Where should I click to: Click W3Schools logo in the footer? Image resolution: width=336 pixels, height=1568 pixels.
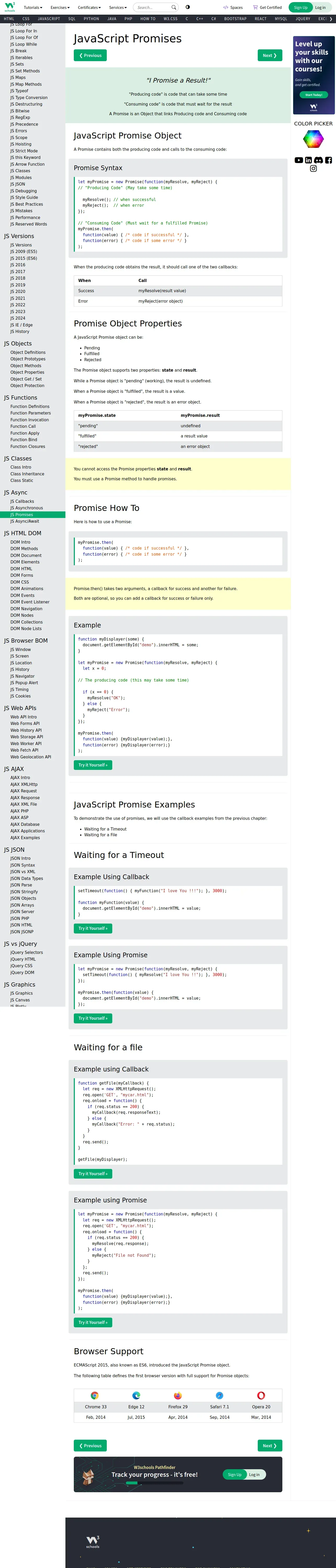(x=93, y=1541)
